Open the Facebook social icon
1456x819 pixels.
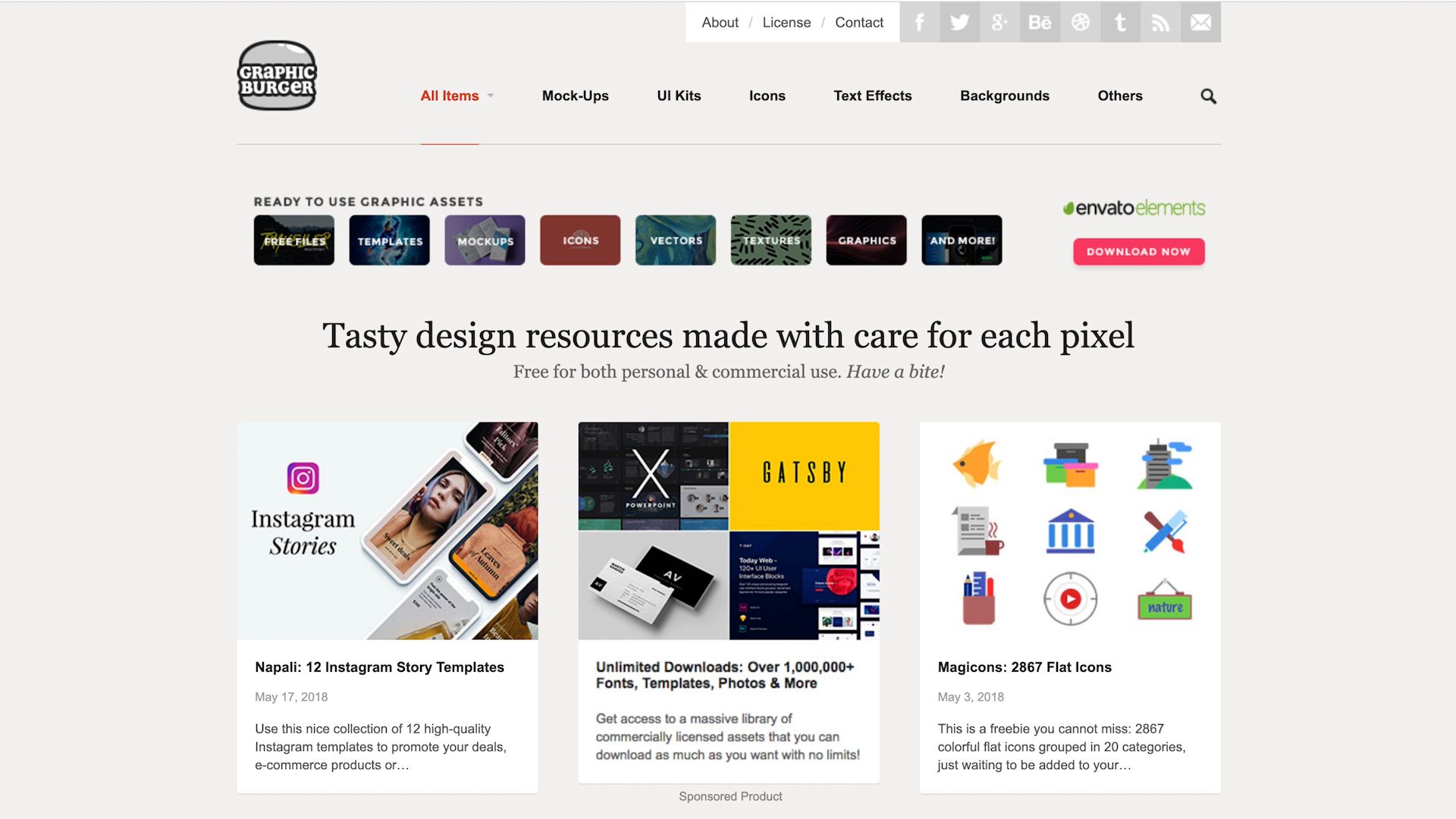(x=919, y=22)
